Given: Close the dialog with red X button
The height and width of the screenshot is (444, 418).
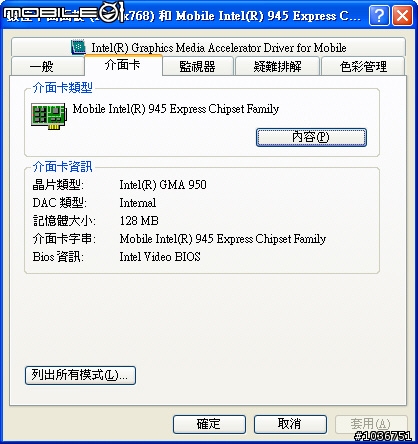Looking at the screenshot, I should coord(402,16).
